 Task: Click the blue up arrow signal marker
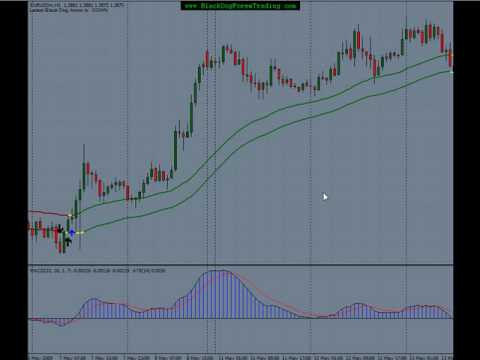click(x=72, y=232)
